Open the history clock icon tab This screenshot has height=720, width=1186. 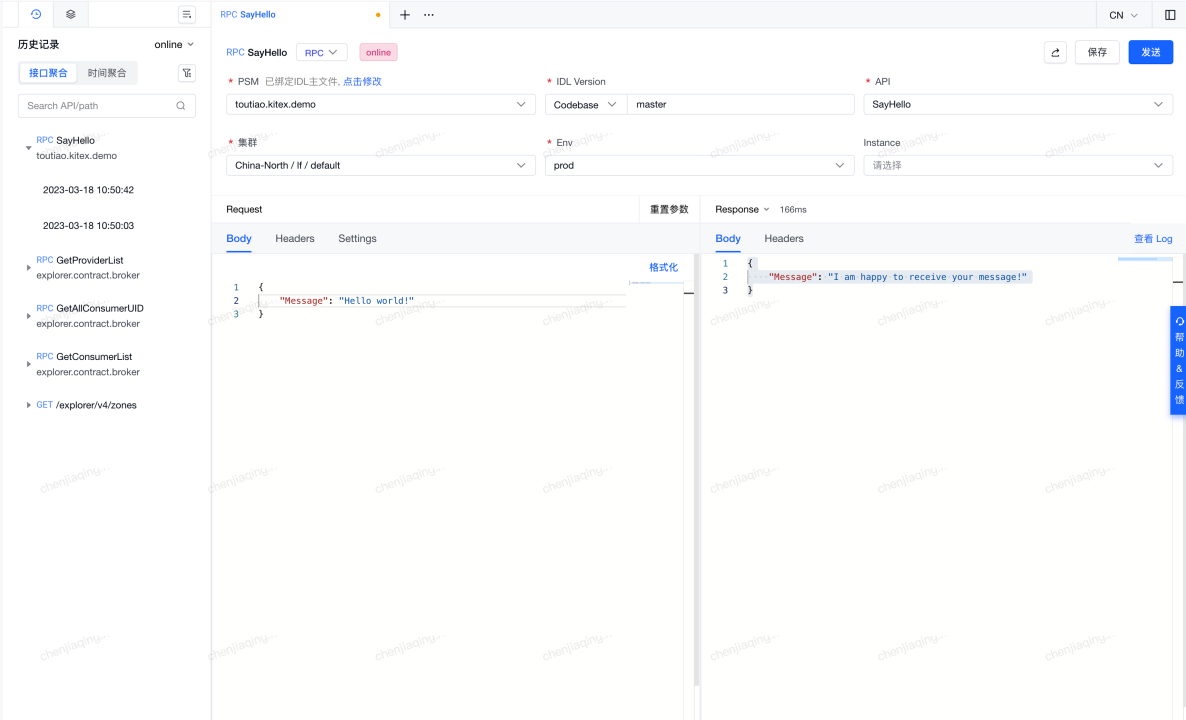coord(36,14)
